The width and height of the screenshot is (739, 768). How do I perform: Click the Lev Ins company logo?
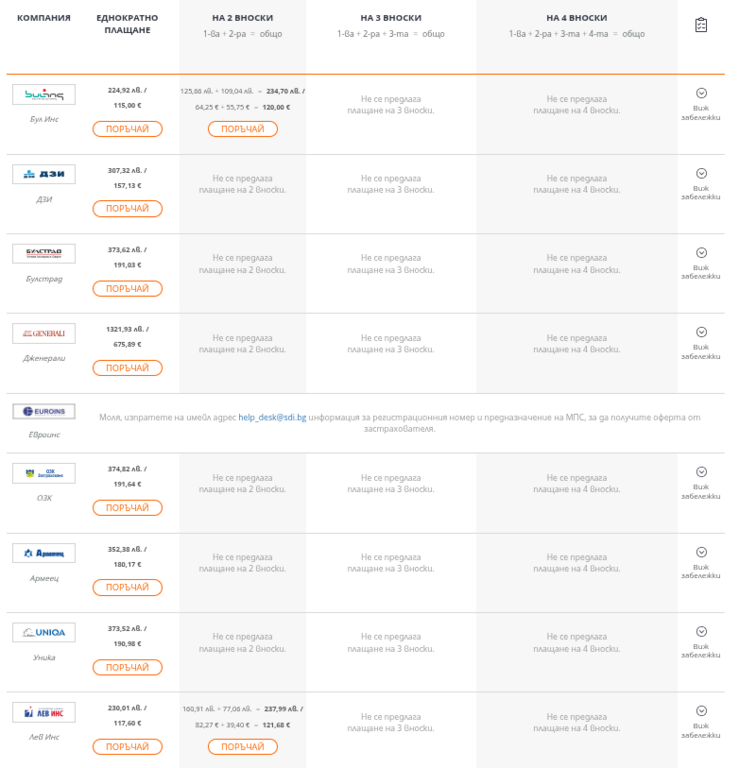click(x=44, y=713)
